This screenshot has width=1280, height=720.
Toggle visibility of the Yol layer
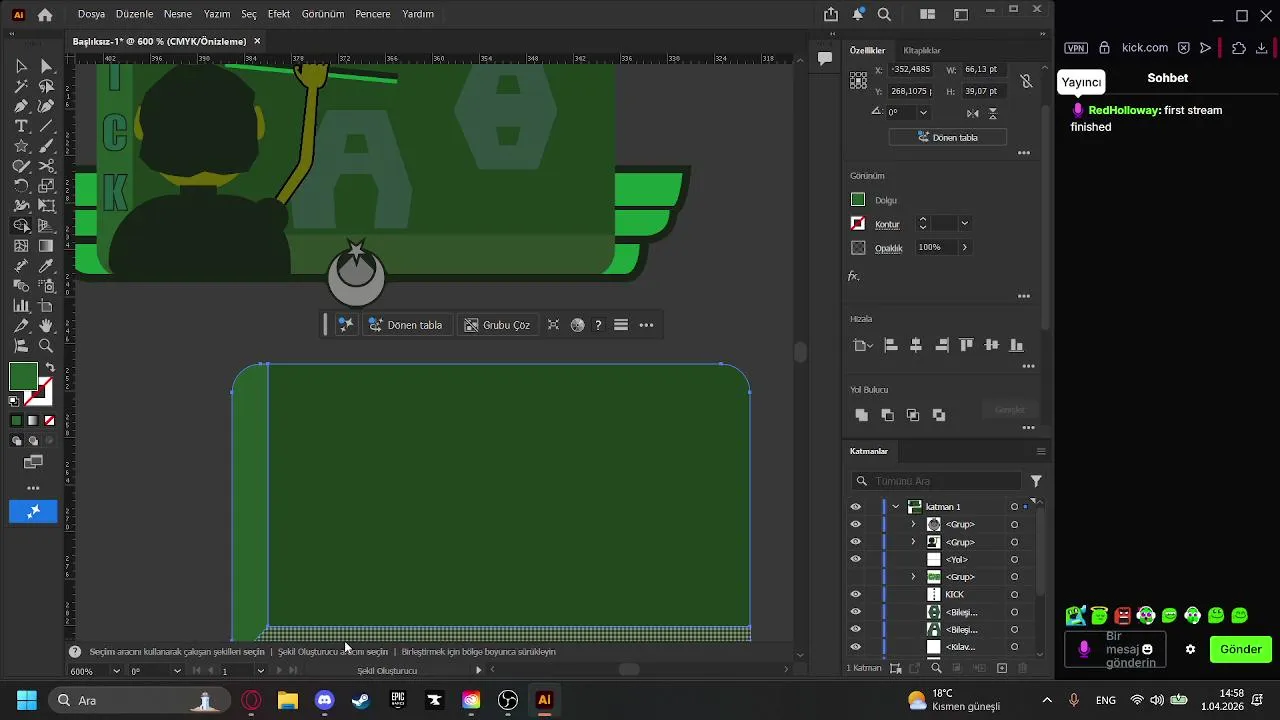click(855, 559)
